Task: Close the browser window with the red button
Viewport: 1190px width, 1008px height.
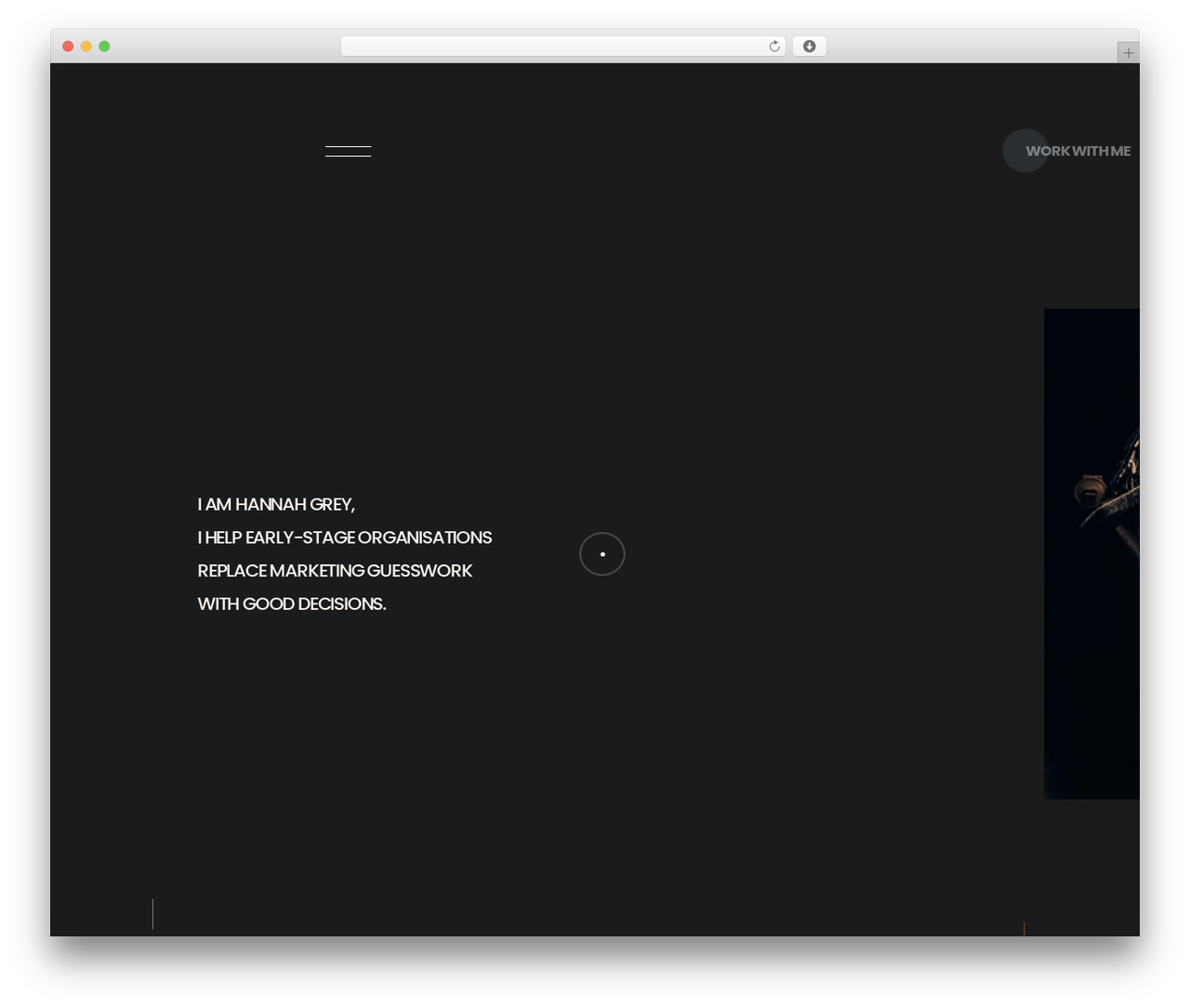Action: 68,46
